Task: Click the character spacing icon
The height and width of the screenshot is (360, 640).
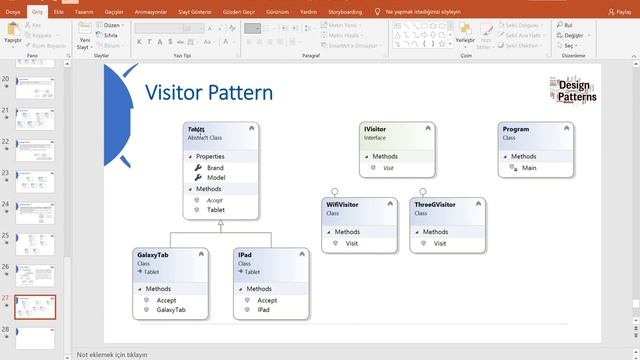Action: pyautogui.click(x=191, y=42)
